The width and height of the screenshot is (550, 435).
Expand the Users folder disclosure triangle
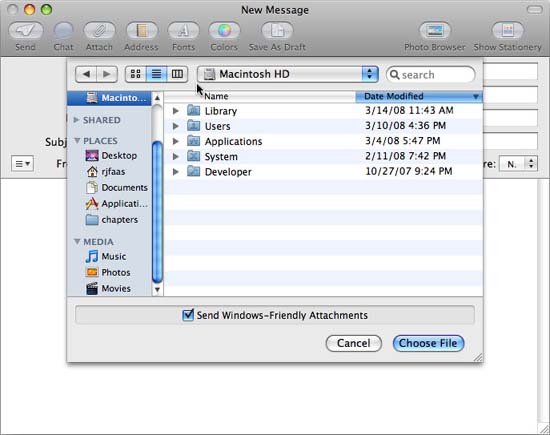click(x=176, y=126)
